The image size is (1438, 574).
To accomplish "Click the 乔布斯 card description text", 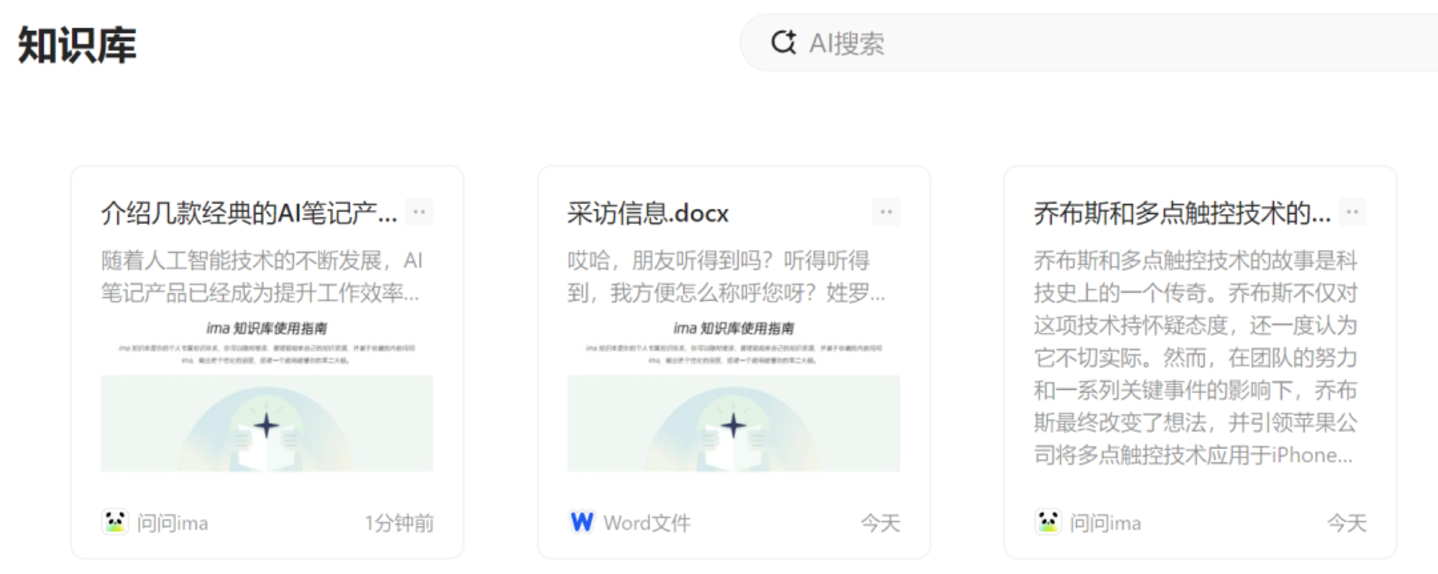I will [1195, 358].
